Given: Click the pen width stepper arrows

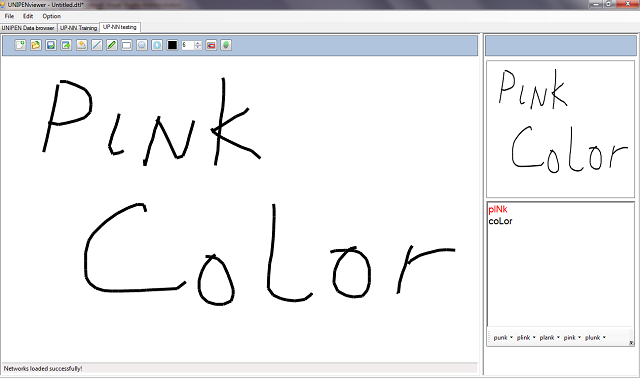Looking at the screenshot, I should point(198,45).
